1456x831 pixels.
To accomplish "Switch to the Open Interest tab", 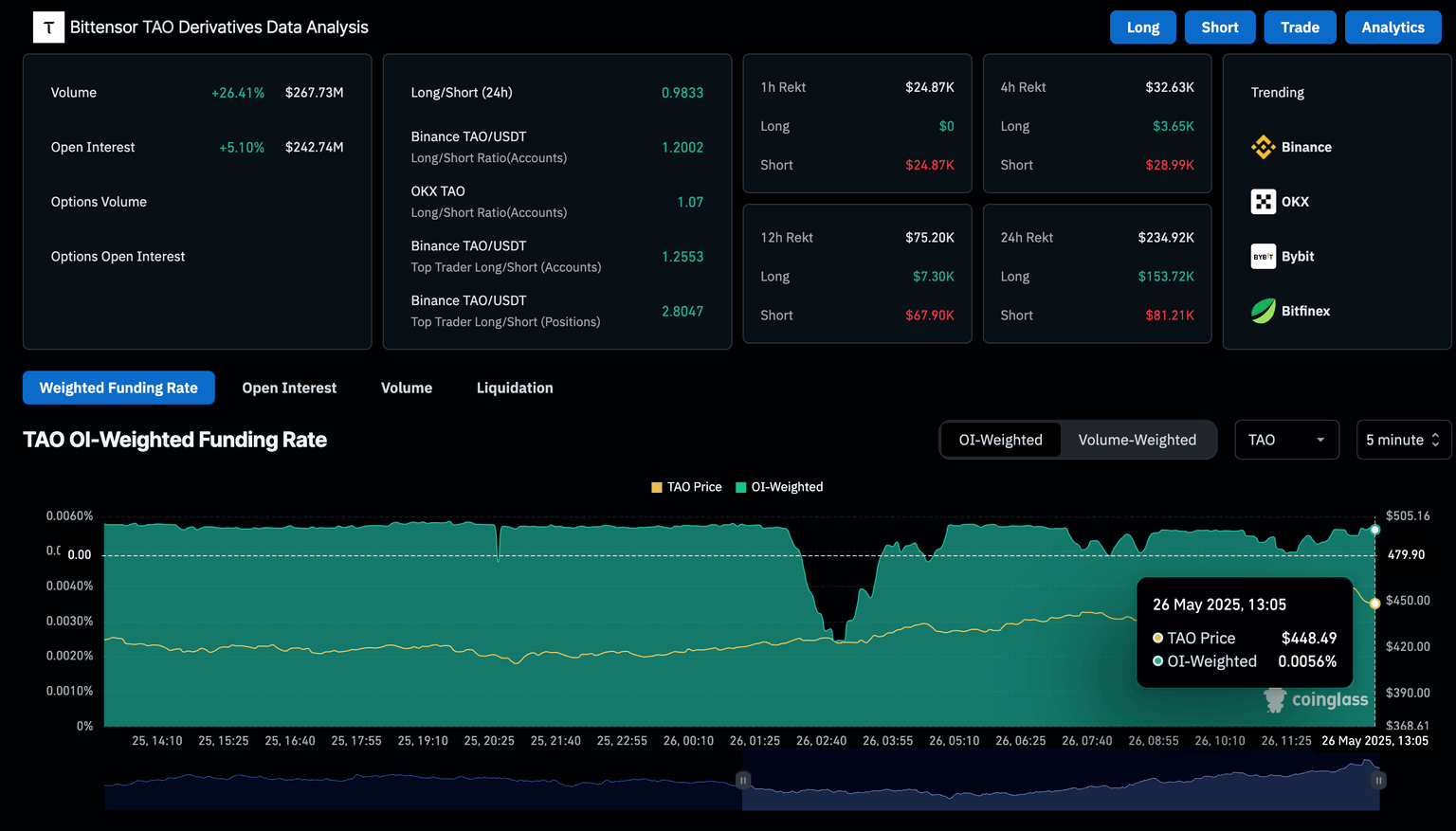I will [x=289, y=388].
